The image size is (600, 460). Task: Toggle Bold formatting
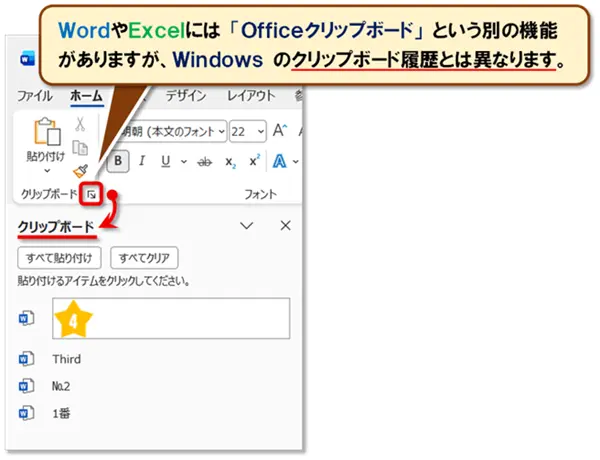point(118,161)
